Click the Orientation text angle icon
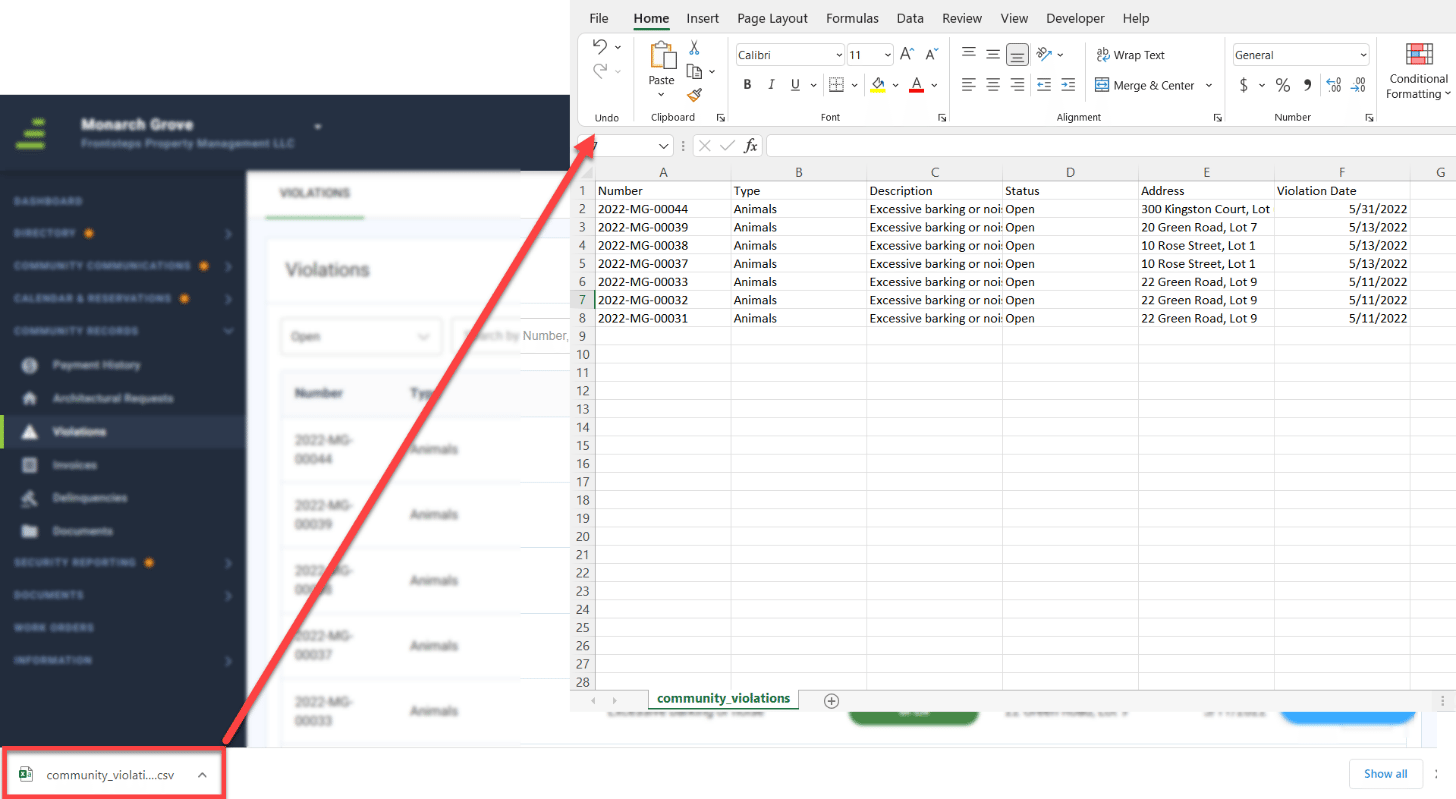Viewport: 1456px width, 799px height. [x=1044, y=54]
